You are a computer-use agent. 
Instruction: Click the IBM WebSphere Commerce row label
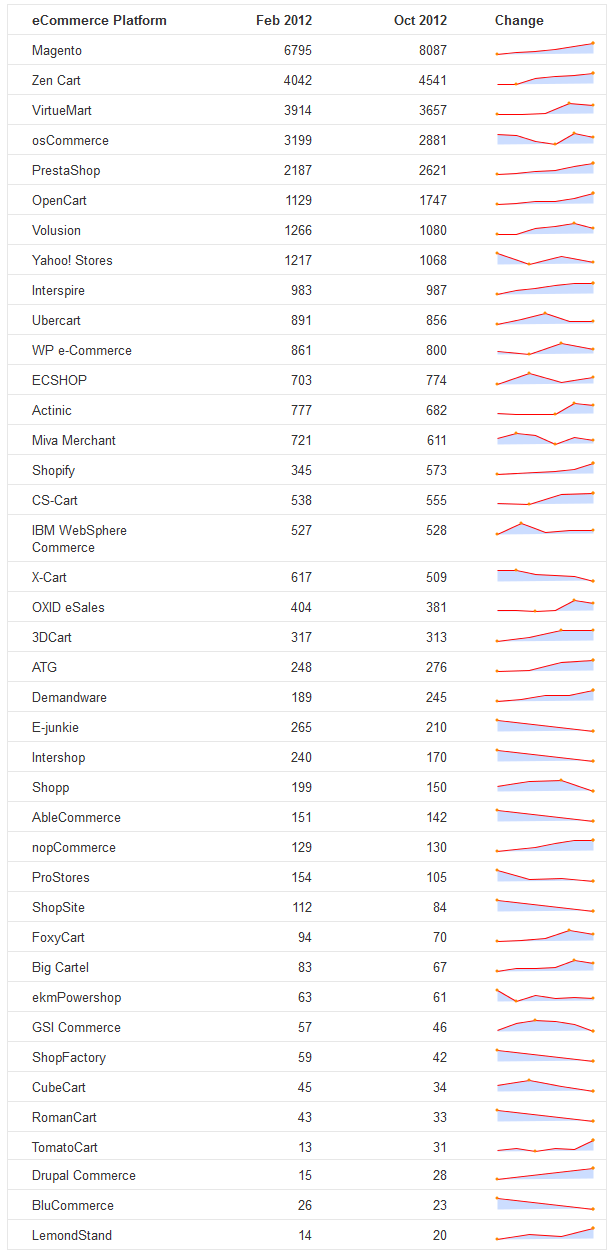point(79,538)
